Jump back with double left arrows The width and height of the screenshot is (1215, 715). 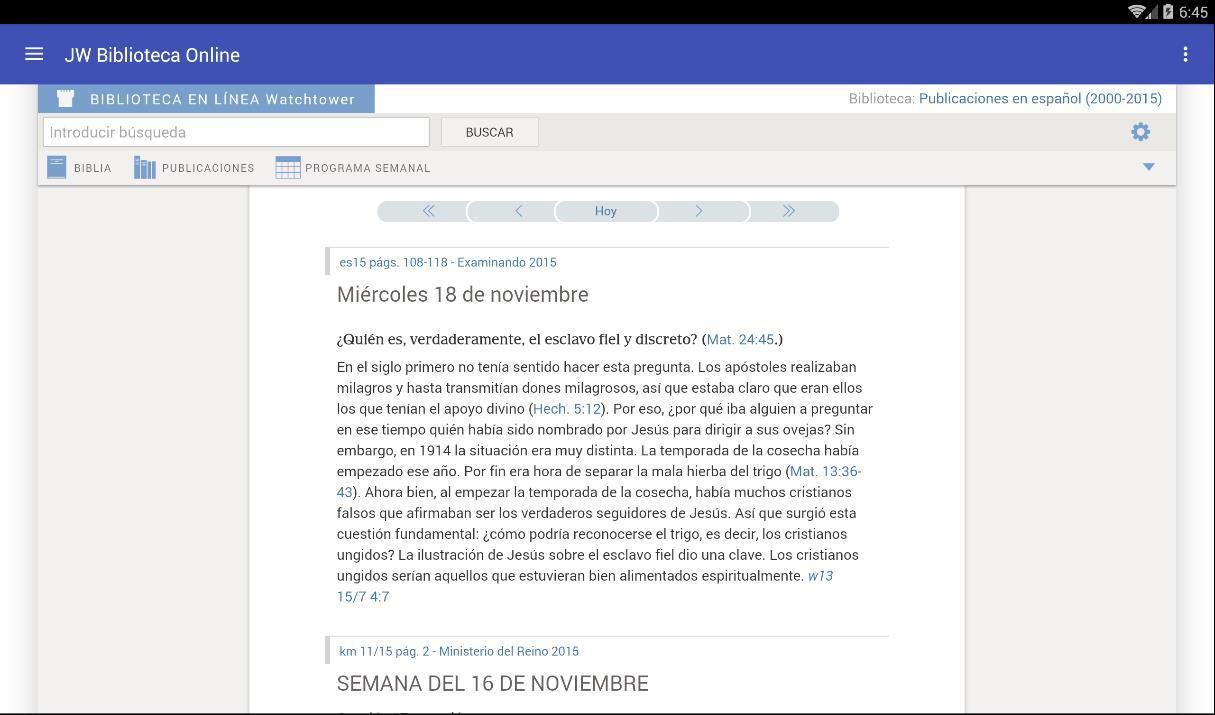[428, 211]
